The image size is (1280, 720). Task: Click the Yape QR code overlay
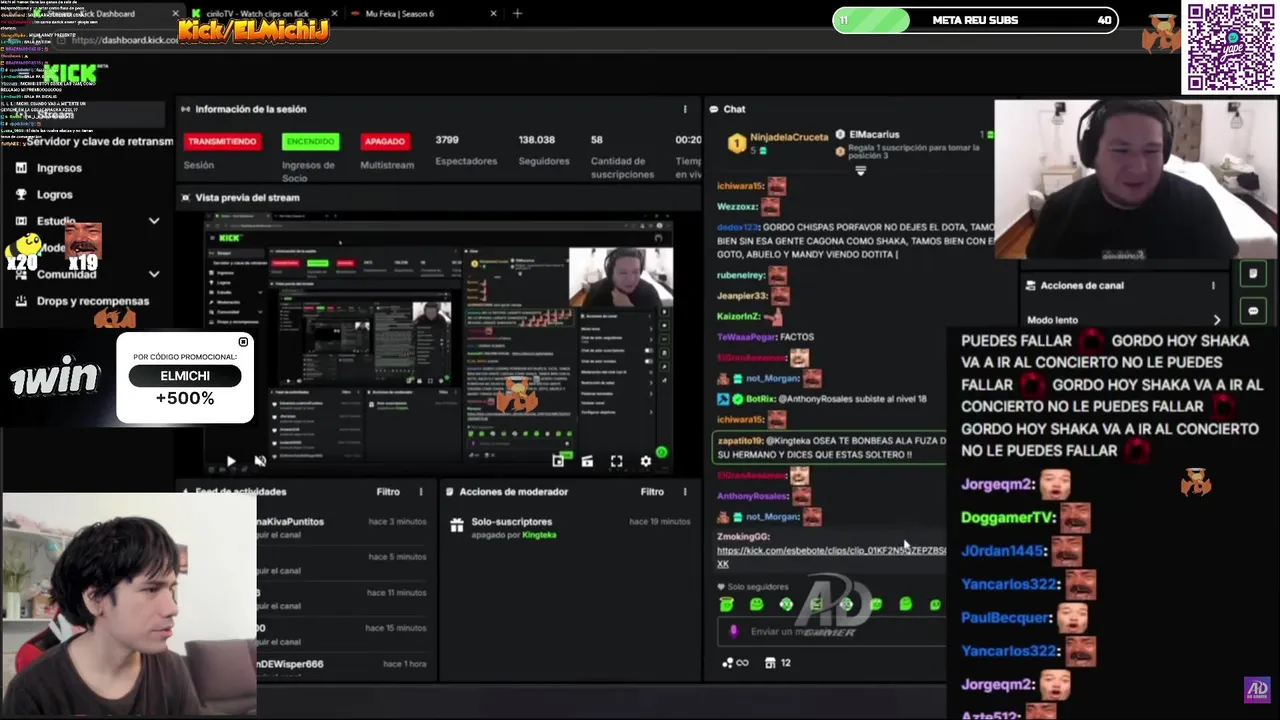tap(1231, 47)
